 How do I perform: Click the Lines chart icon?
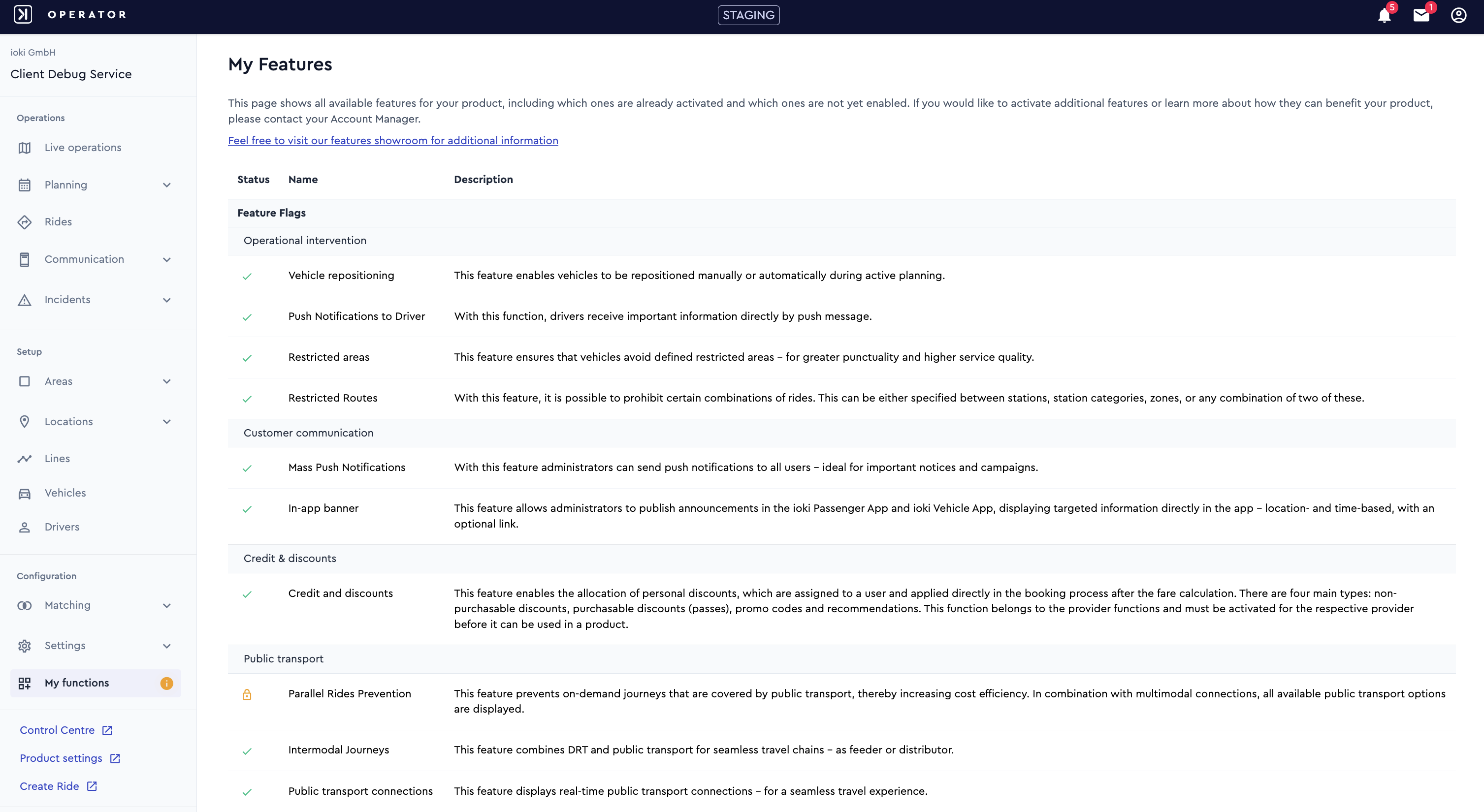[x=24, y=458]
